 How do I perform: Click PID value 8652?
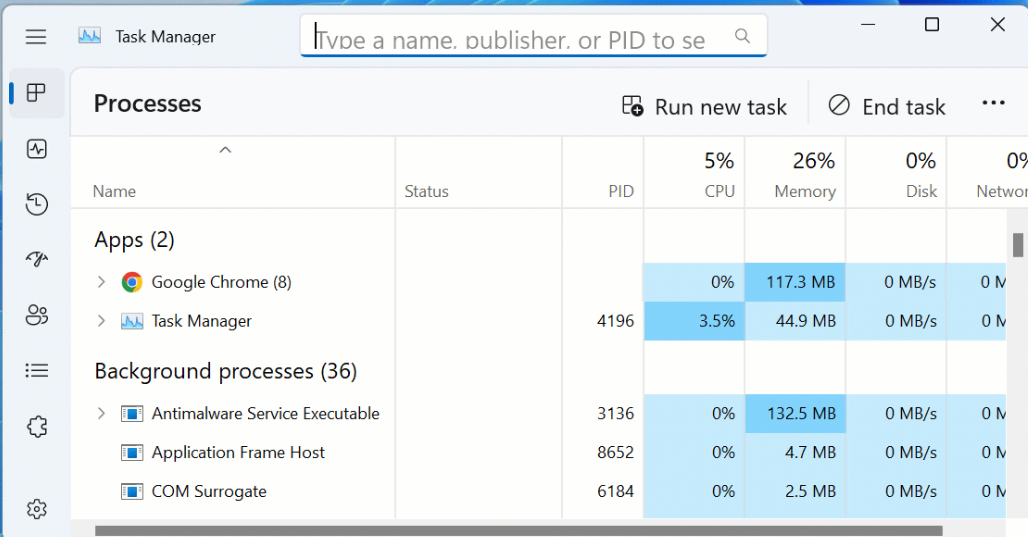tap(615, 452)
